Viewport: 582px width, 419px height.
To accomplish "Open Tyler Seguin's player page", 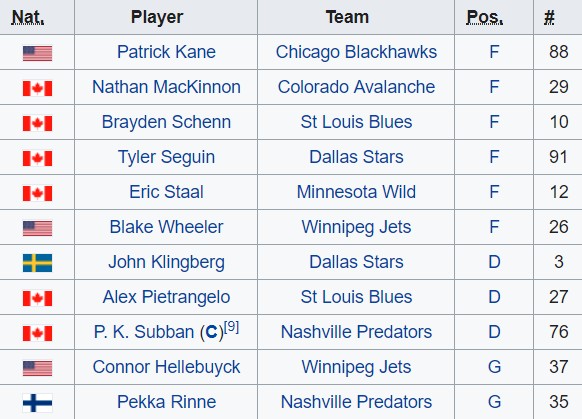I will coord(166,157).
